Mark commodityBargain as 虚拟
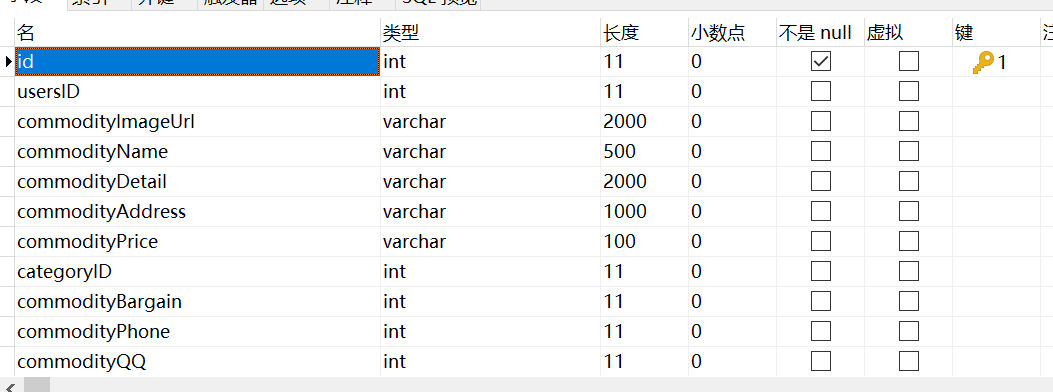 909,301
